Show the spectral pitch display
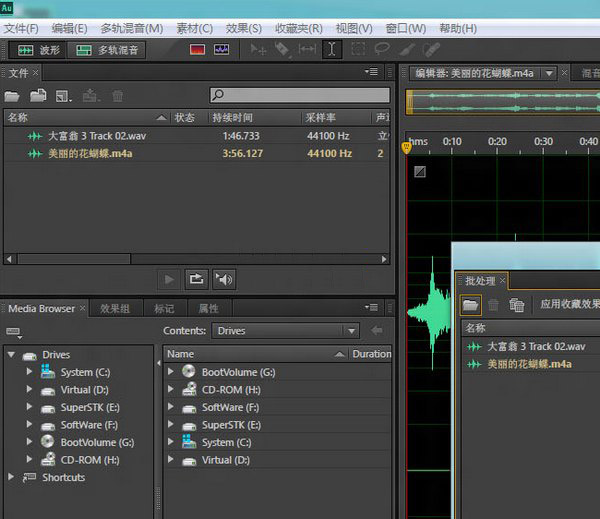 tap(221, 49)
